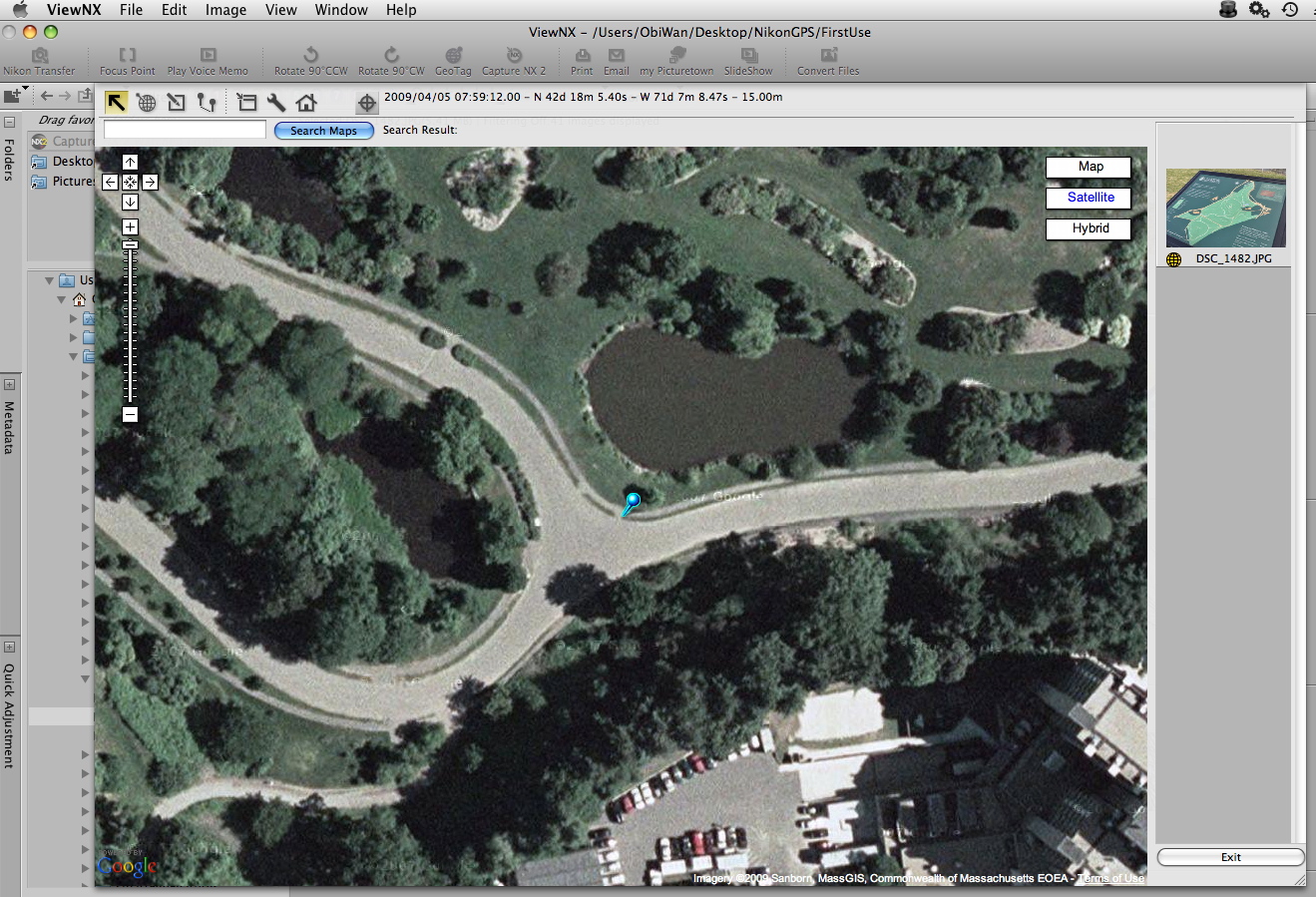The image size is (1316, 897).
Task: Switch map view to Hybrid mode
Action: click(x=1089, y=228)
